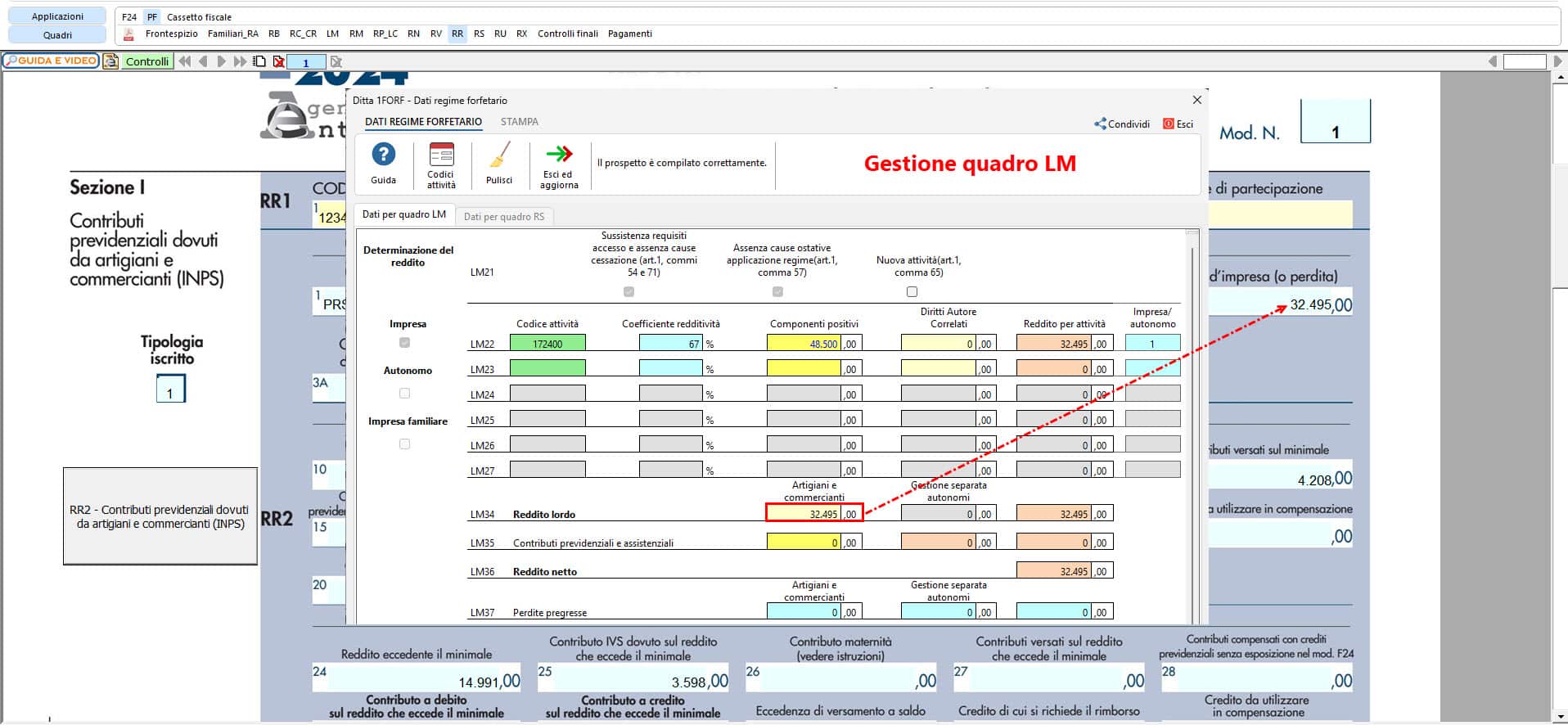Click LM22 Impresa/autonomo field

[1152, 344]
